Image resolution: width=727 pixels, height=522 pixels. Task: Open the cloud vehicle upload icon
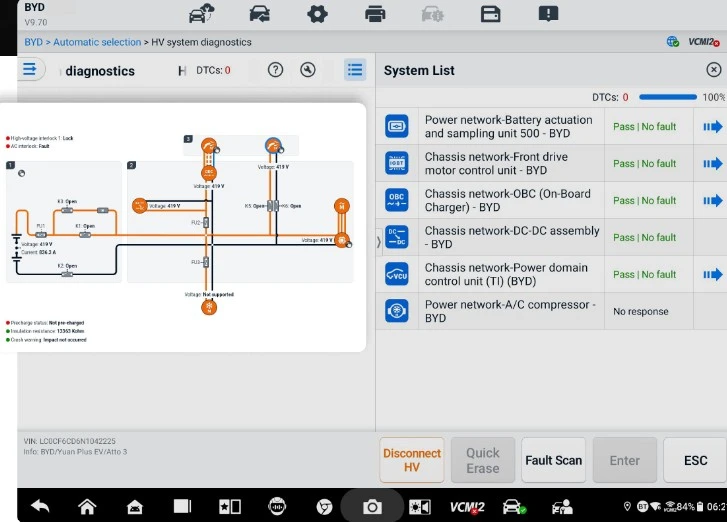[x=201, y=13]
